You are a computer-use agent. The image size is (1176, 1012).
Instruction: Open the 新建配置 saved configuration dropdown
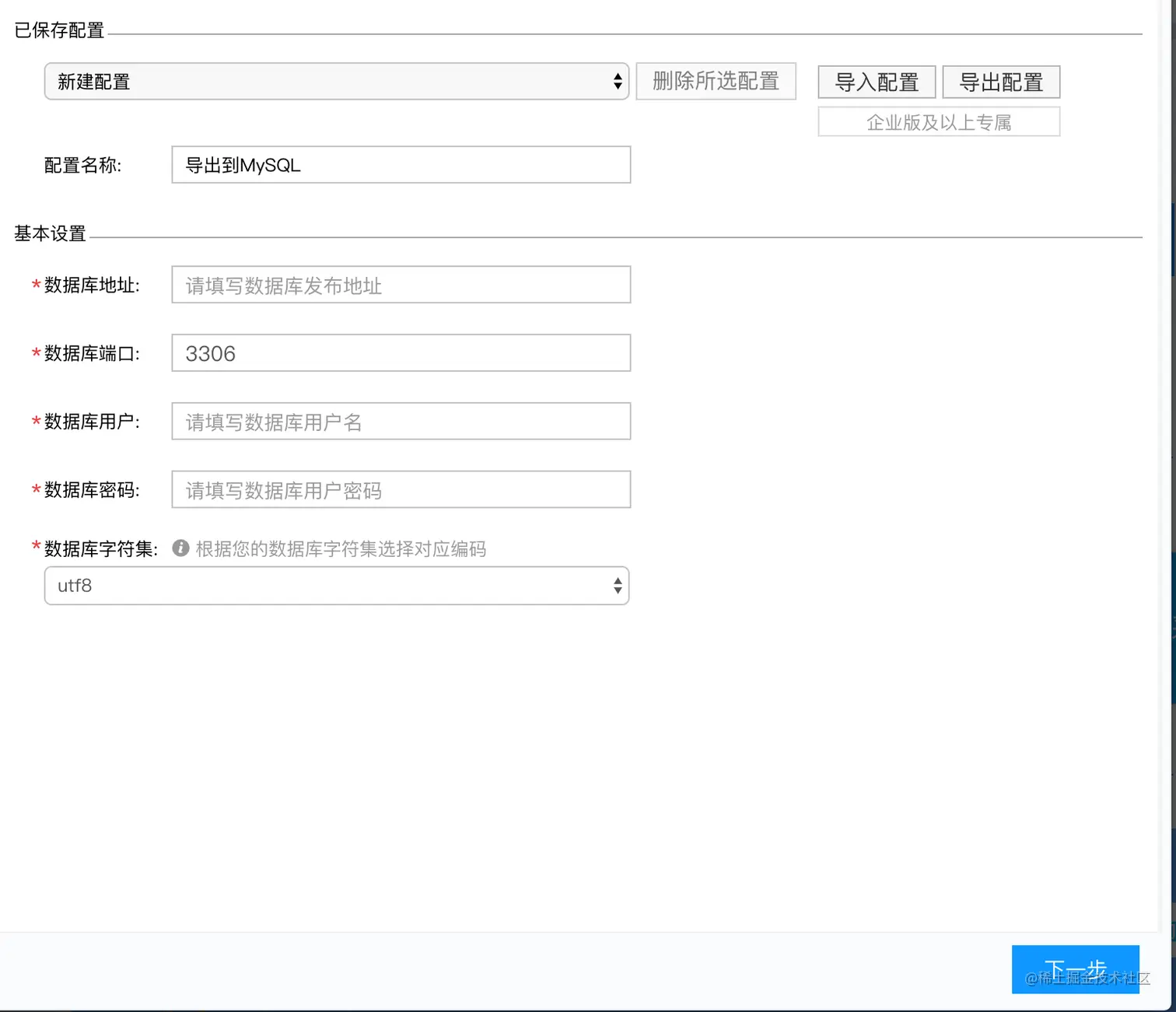[x=334, y=81]
